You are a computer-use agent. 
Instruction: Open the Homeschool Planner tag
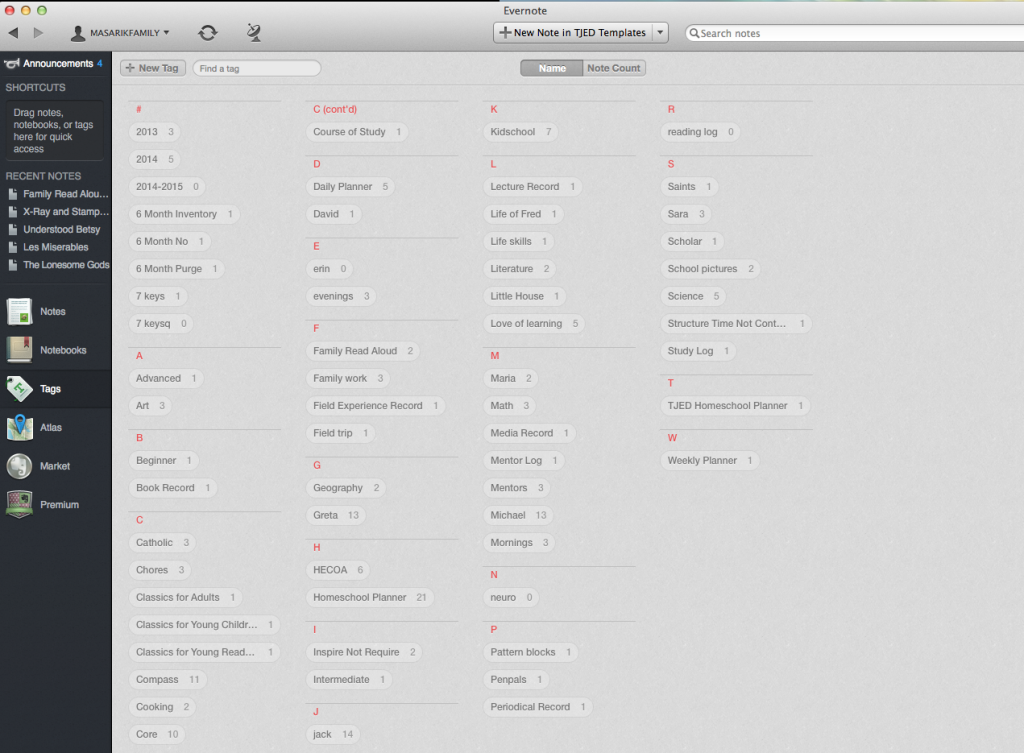coord(370,597)
